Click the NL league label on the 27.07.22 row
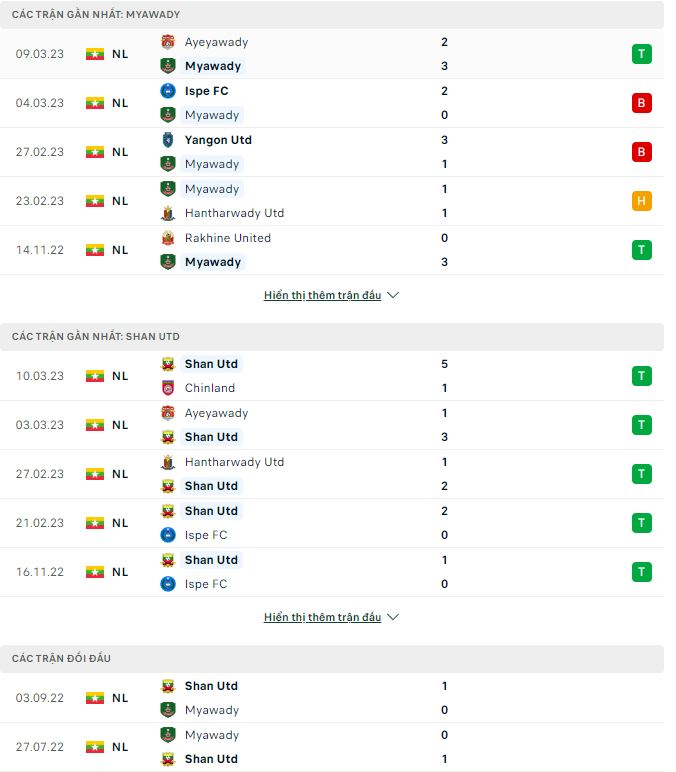This screenshot has height=772, width=676. (120, 747)
